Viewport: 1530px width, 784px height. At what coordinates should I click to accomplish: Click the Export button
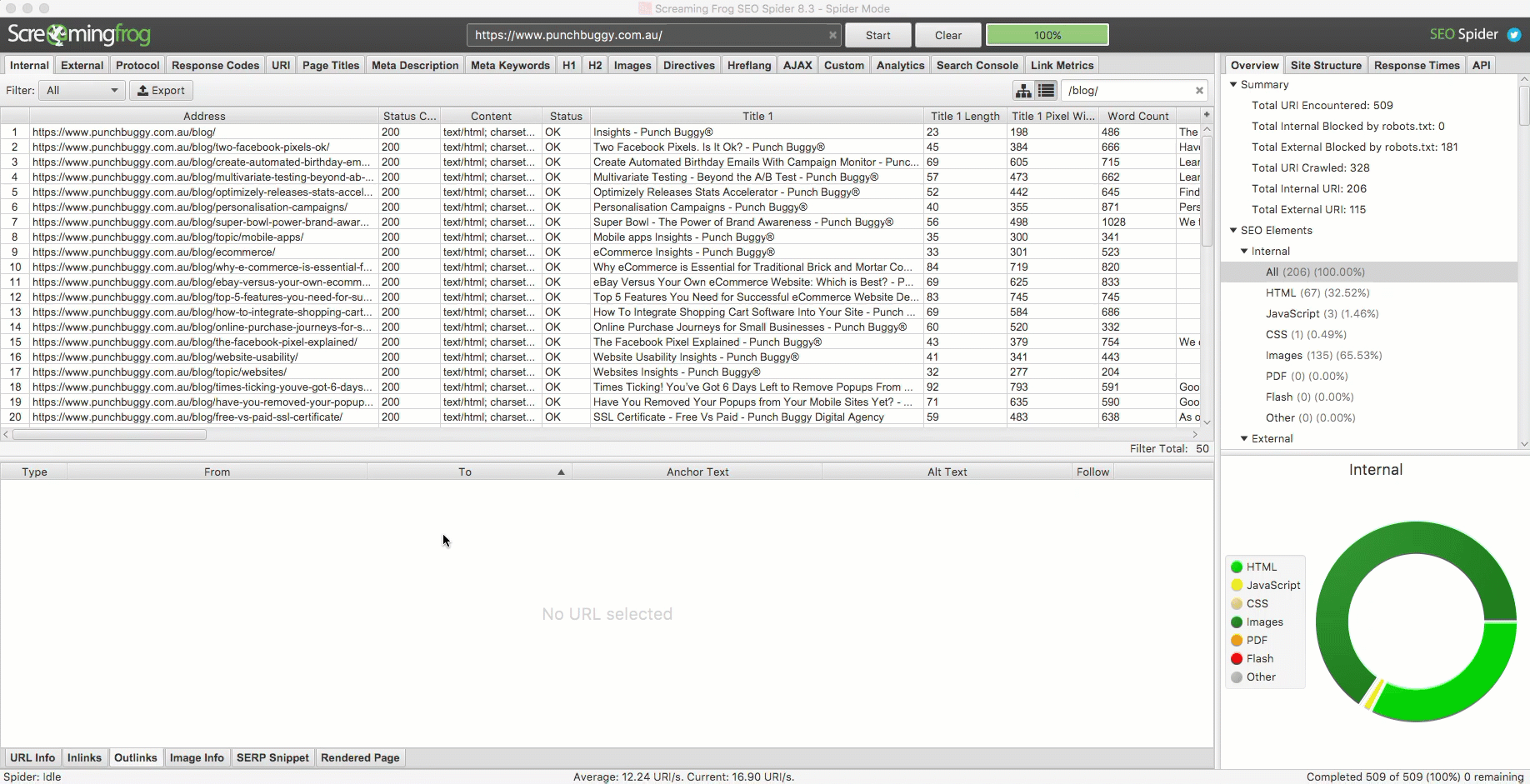click(161, 90)
